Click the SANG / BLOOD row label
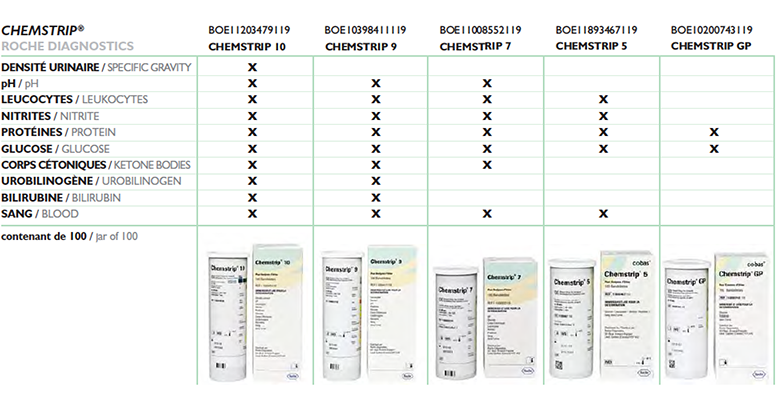Screen dimensions: 777x412 point(40,214)
